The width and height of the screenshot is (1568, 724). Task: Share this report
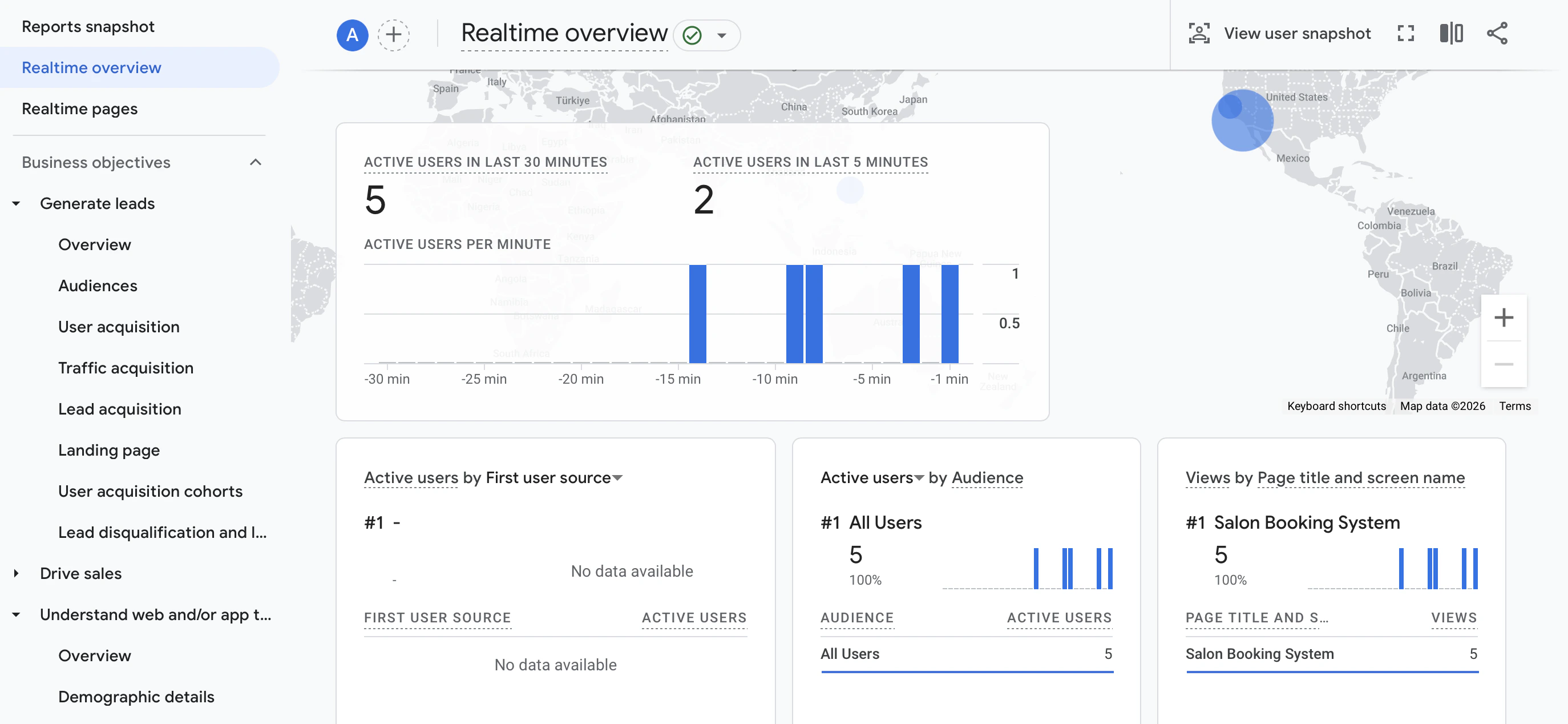click(x=1497, y=34)
